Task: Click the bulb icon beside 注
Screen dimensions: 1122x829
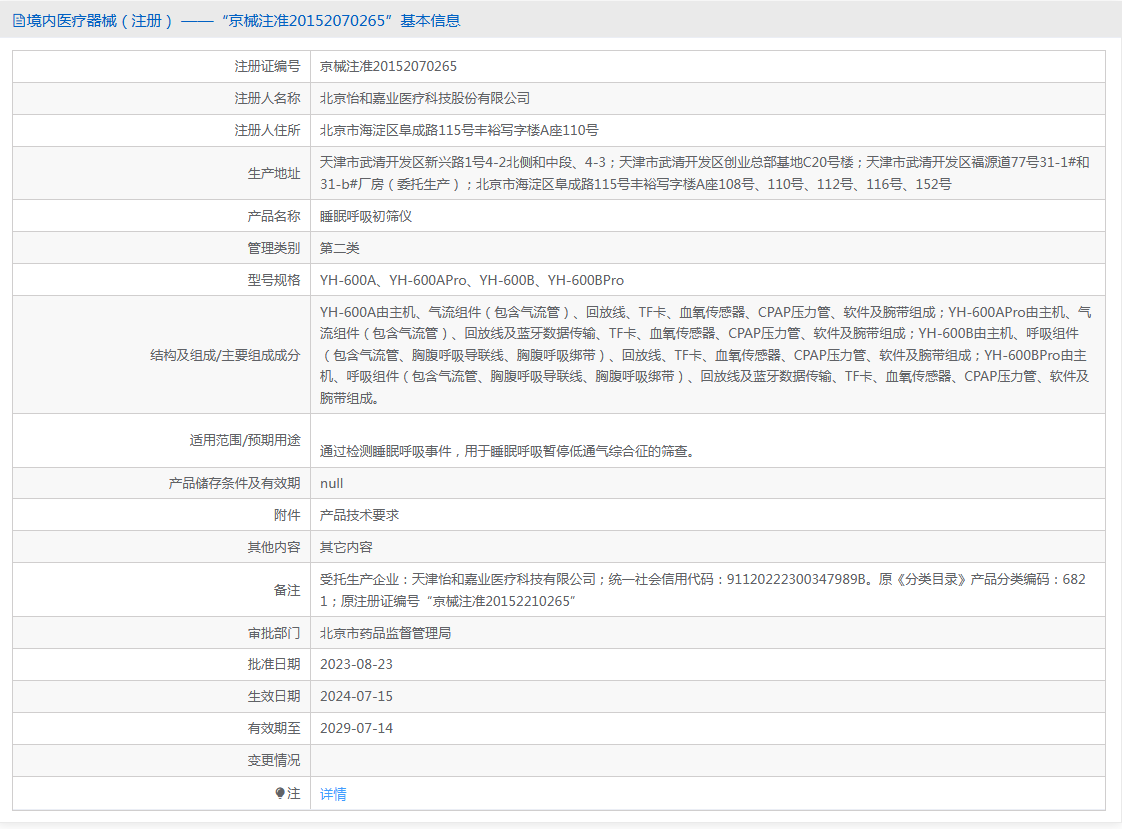Action: coord(280,793)
